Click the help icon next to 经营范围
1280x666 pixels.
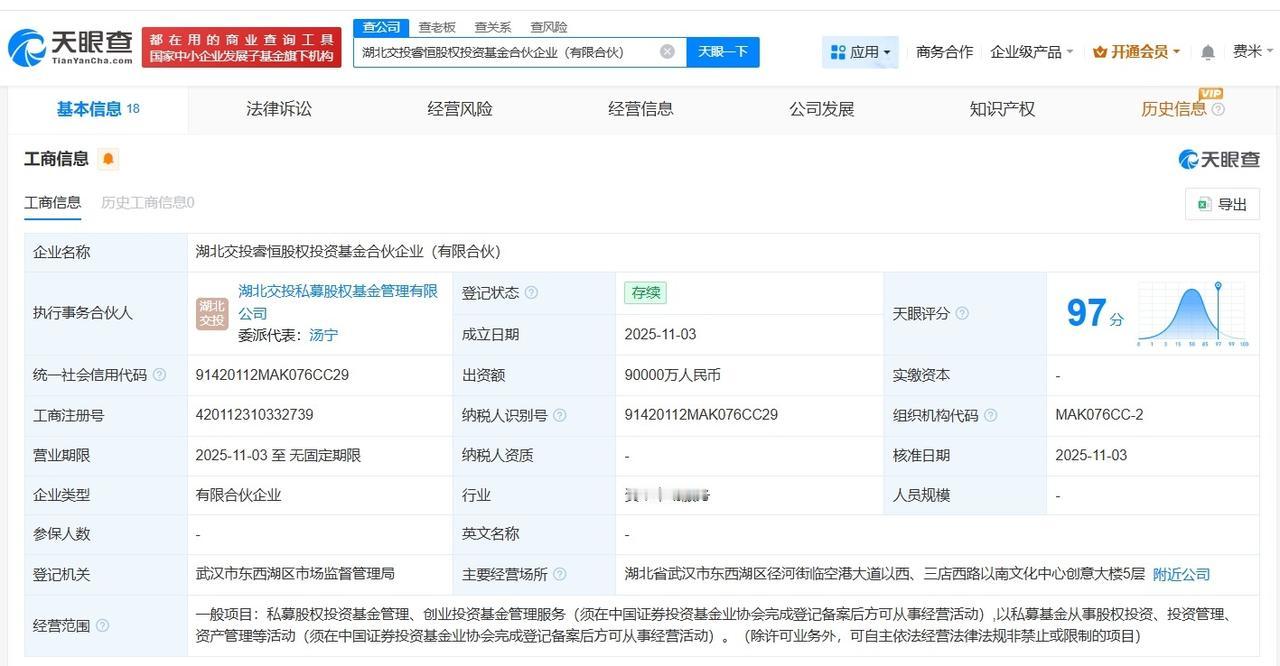(x=102, y=626)
